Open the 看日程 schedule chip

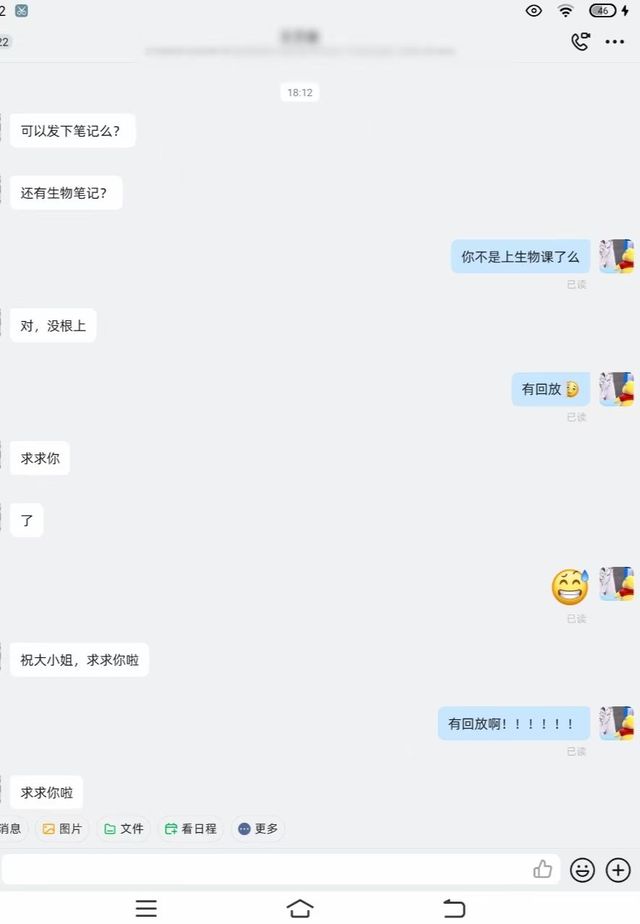coord(191,829)
